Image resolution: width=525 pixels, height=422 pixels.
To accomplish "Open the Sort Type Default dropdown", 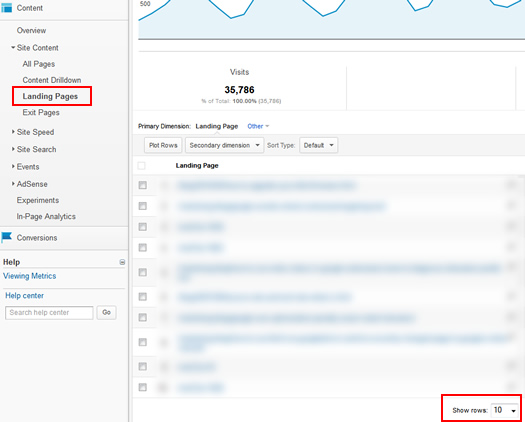I will pyautogui.click(x=318, y=145).
